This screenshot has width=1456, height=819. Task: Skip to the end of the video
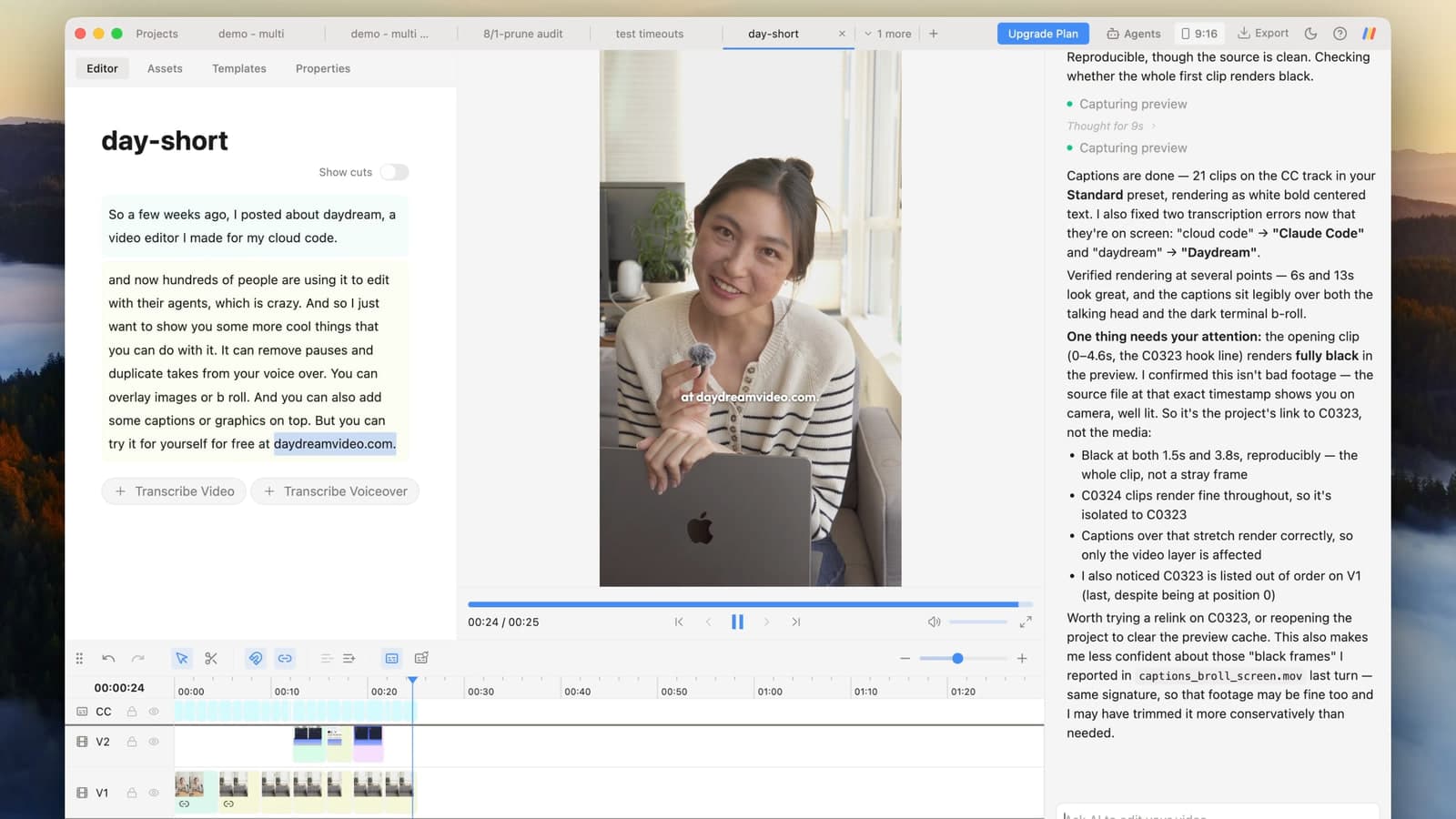tap(796, 622)
